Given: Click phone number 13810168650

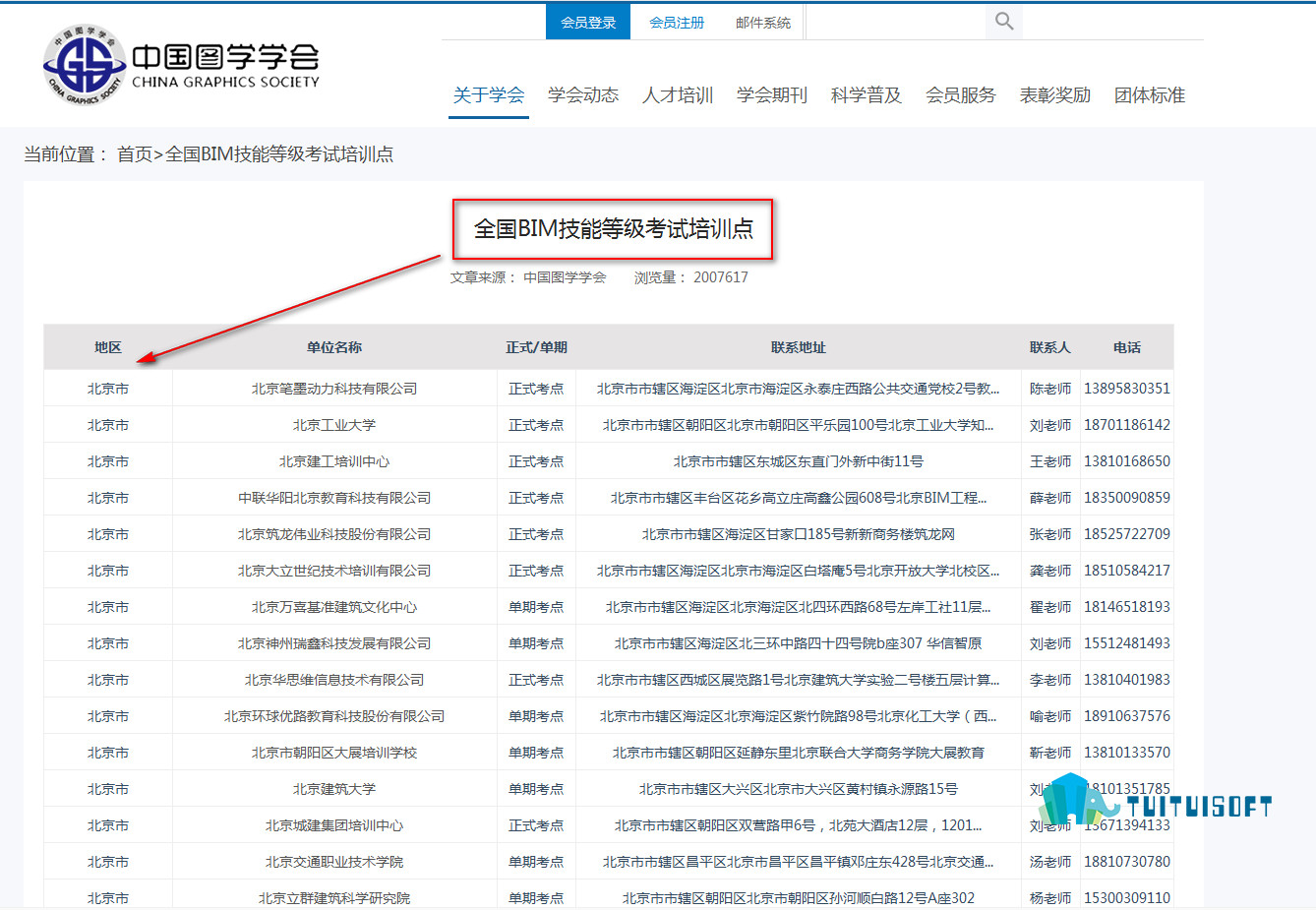Looking at the screenshot, I should pos(1127,461).
